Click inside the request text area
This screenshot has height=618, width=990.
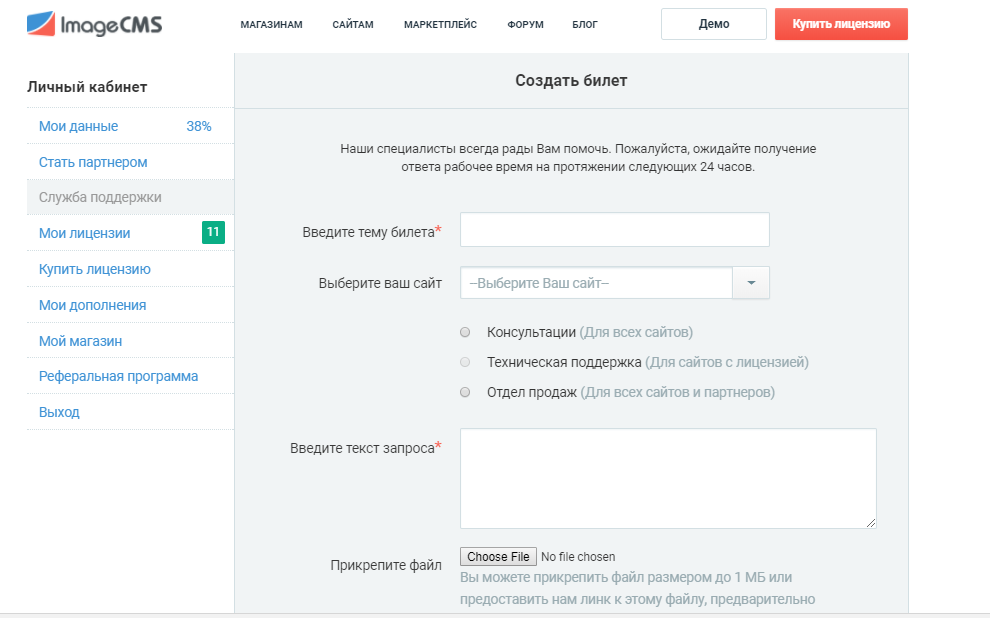pos(668,478)
